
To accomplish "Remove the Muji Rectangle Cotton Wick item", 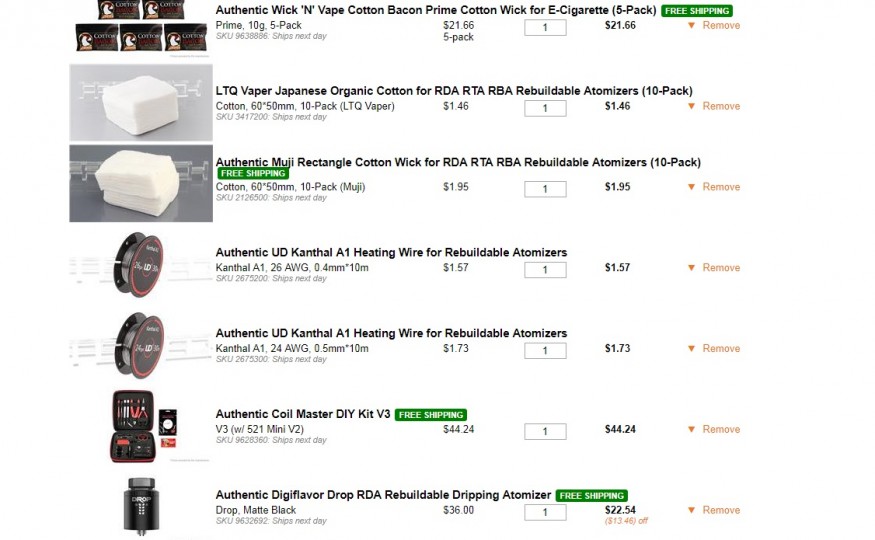I will pos(721,187).
